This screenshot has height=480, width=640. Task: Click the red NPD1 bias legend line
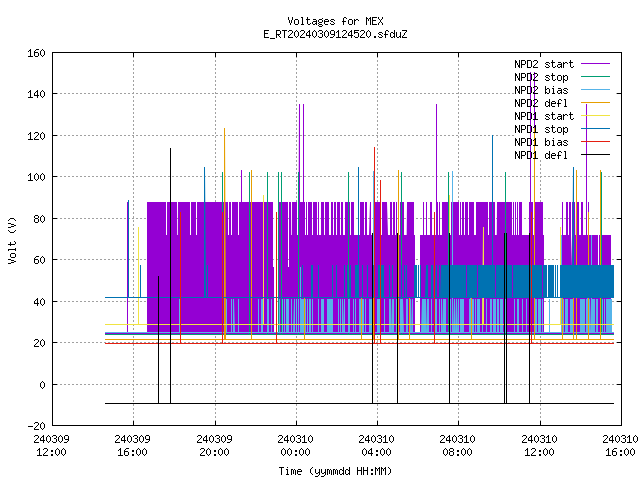[595, 142]
